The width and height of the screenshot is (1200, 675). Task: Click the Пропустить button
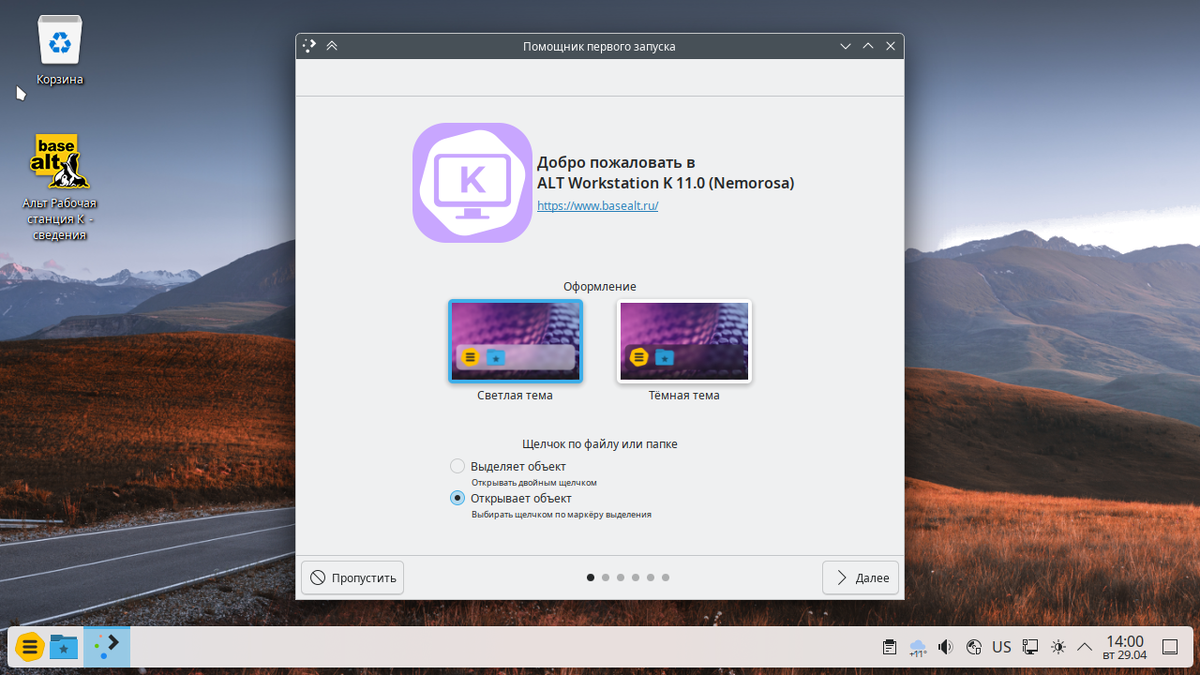point(352,578)
